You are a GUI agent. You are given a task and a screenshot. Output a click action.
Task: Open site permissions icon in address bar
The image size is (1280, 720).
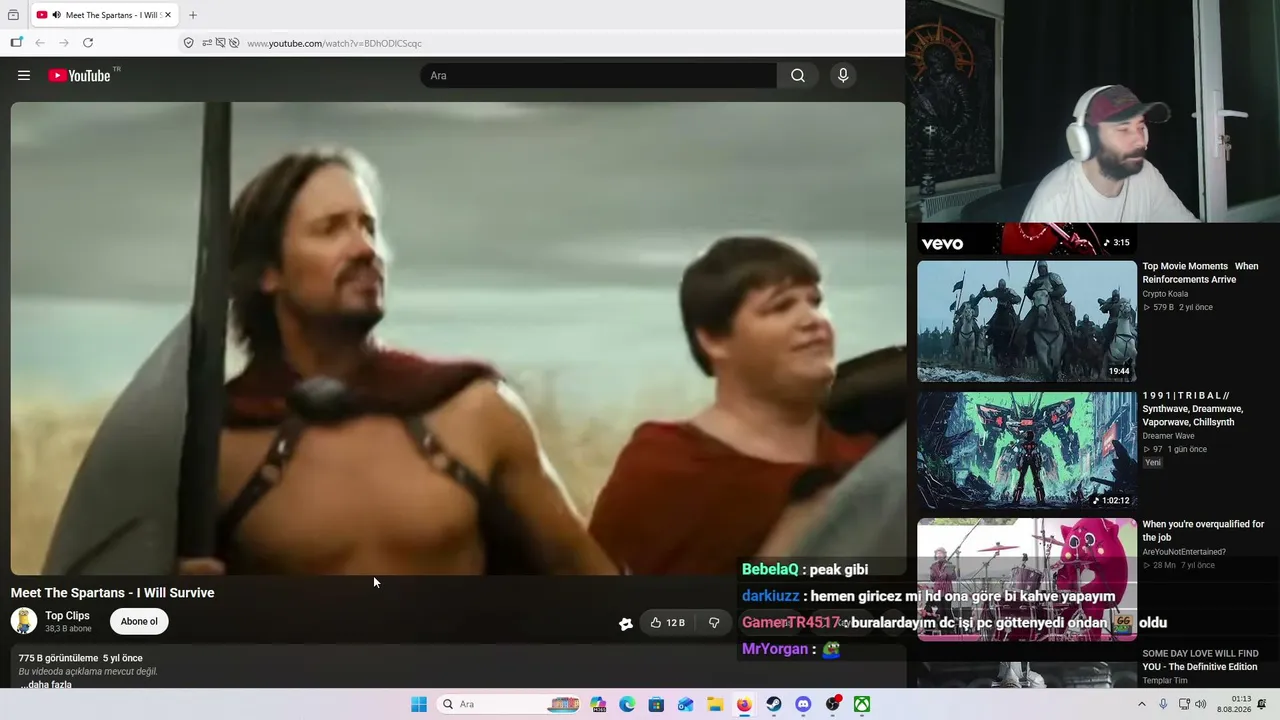point(207,43)
